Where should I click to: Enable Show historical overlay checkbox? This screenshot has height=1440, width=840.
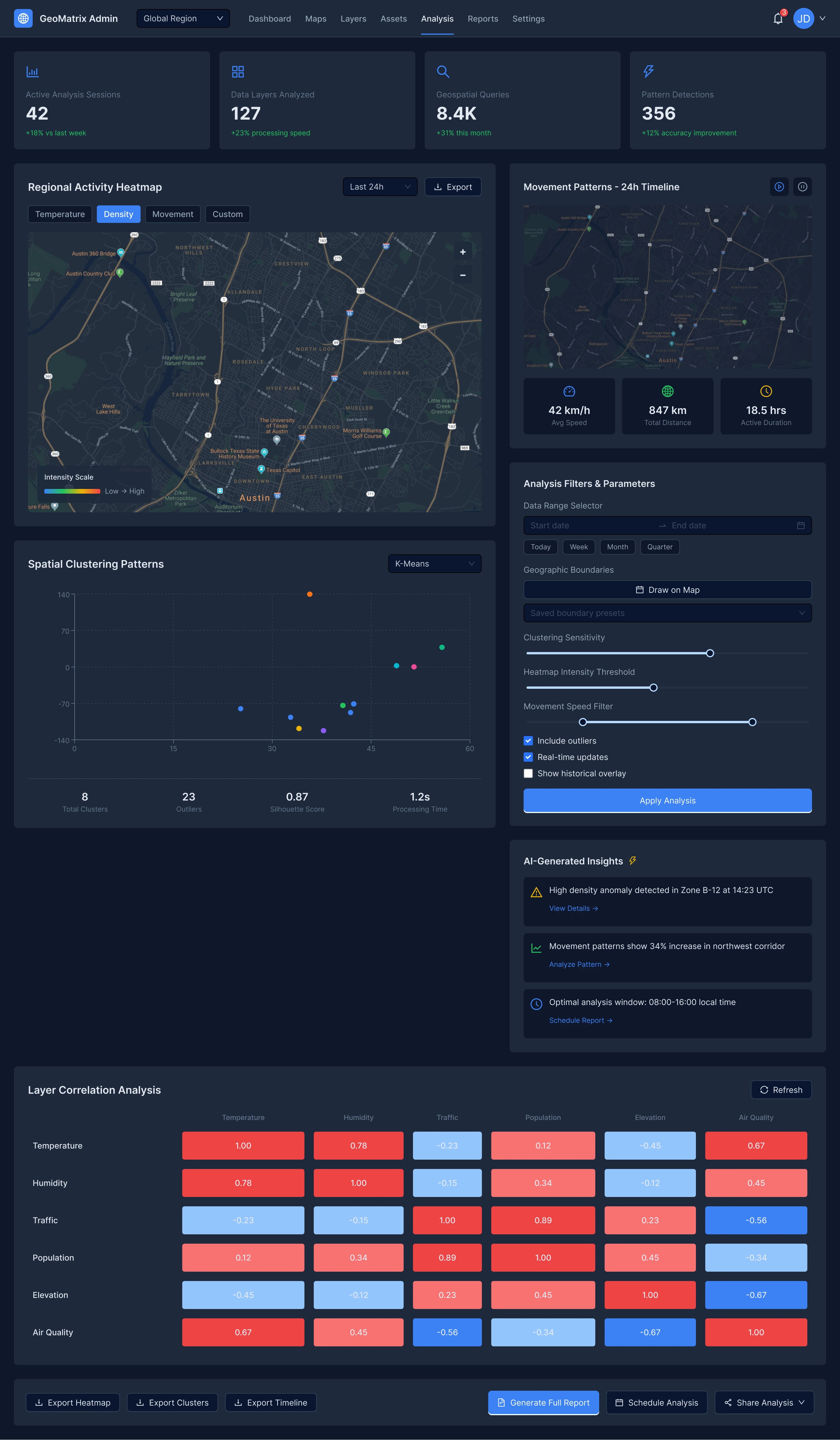coord(528,773)
